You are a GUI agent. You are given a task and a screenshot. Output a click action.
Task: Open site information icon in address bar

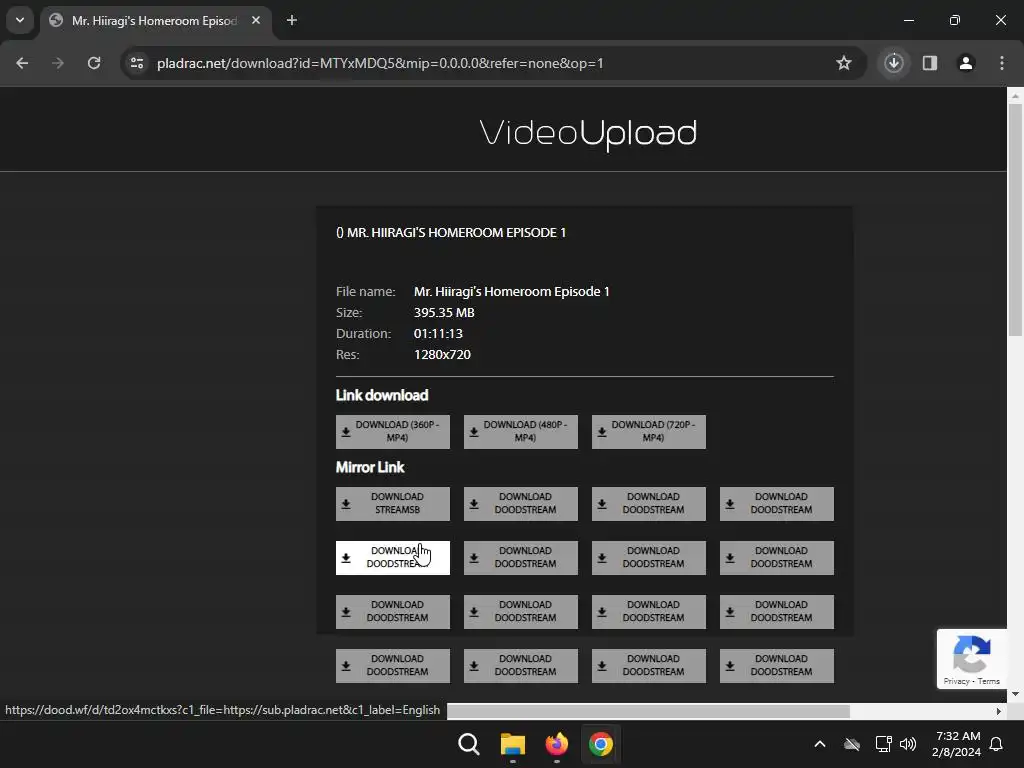pos(137,63)
